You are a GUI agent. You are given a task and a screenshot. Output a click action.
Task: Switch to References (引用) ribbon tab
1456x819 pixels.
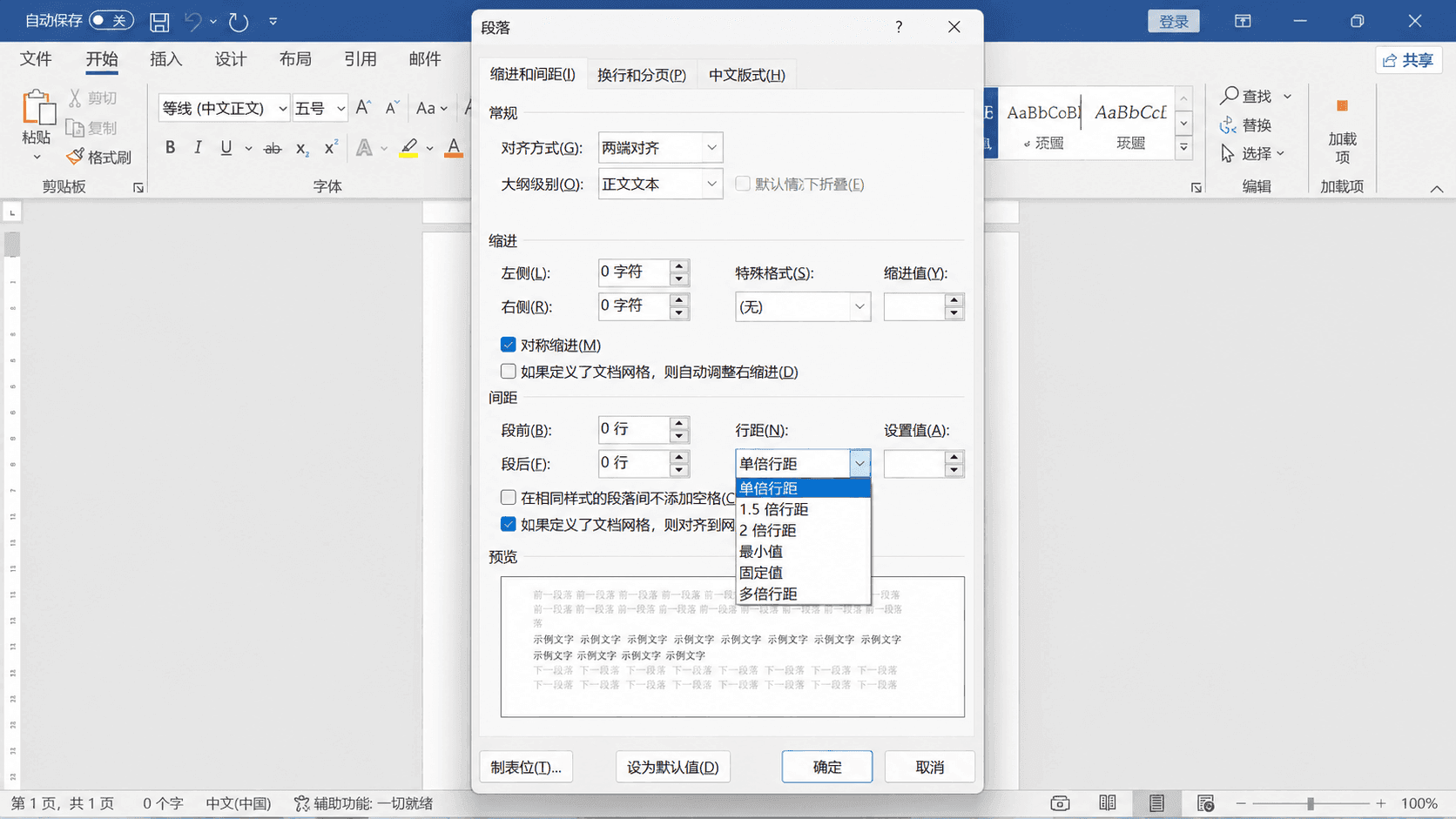(360, 59)
